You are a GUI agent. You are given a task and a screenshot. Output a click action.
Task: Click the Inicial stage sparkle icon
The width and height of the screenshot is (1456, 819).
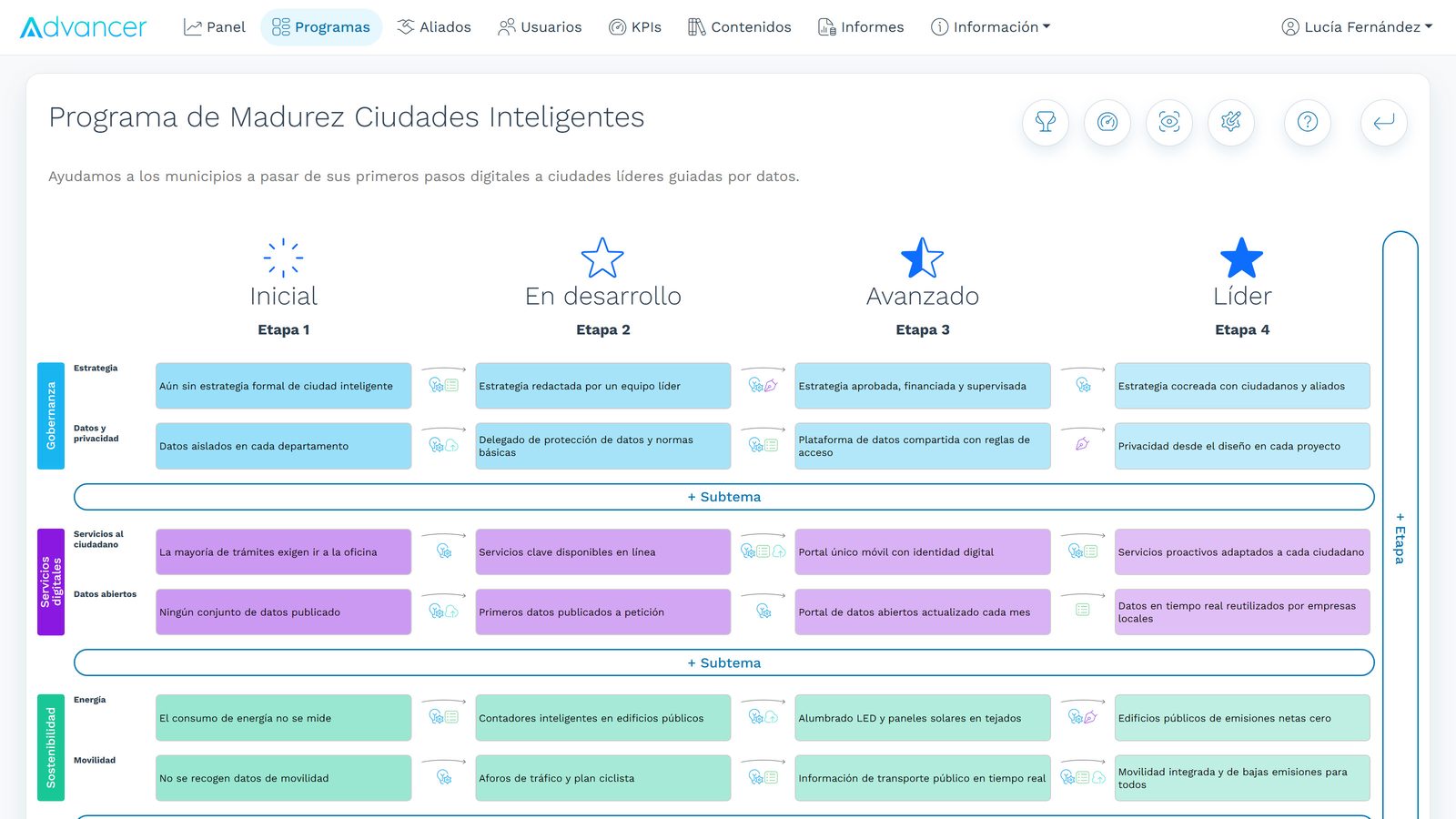pyautogui.click(x=284, y=258)
